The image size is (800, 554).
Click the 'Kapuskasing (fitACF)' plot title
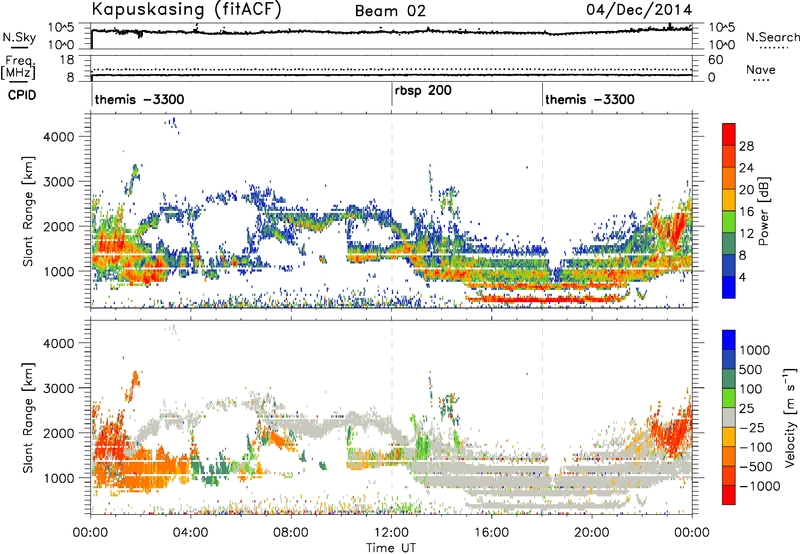click(186, 10)
